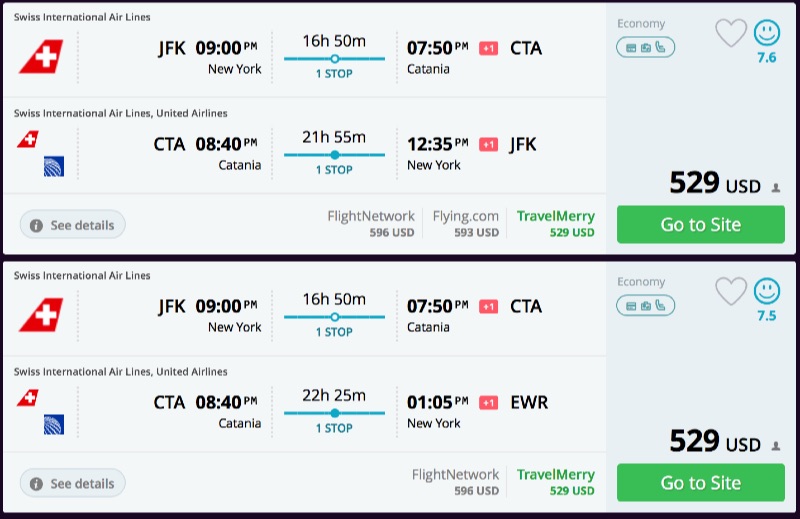Expand See details for the first flight
This screenshot has width=800, height=519.
tap(73, 226)
